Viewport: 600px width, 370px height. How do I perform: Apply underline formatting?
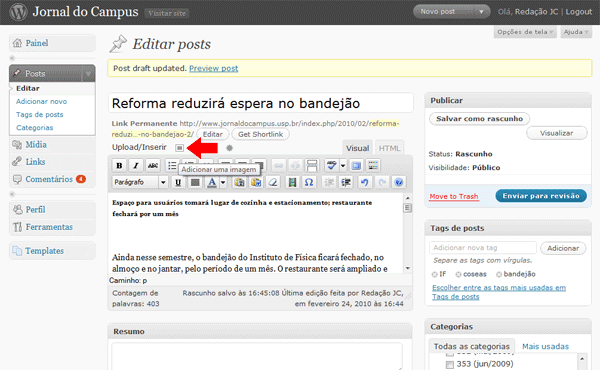[178, 183]
